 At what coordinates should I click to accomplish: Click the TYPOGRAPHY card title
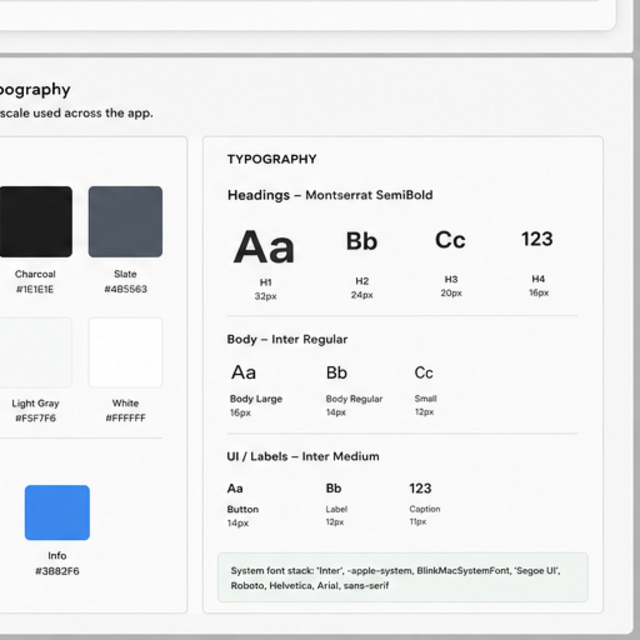coord(272,159)
